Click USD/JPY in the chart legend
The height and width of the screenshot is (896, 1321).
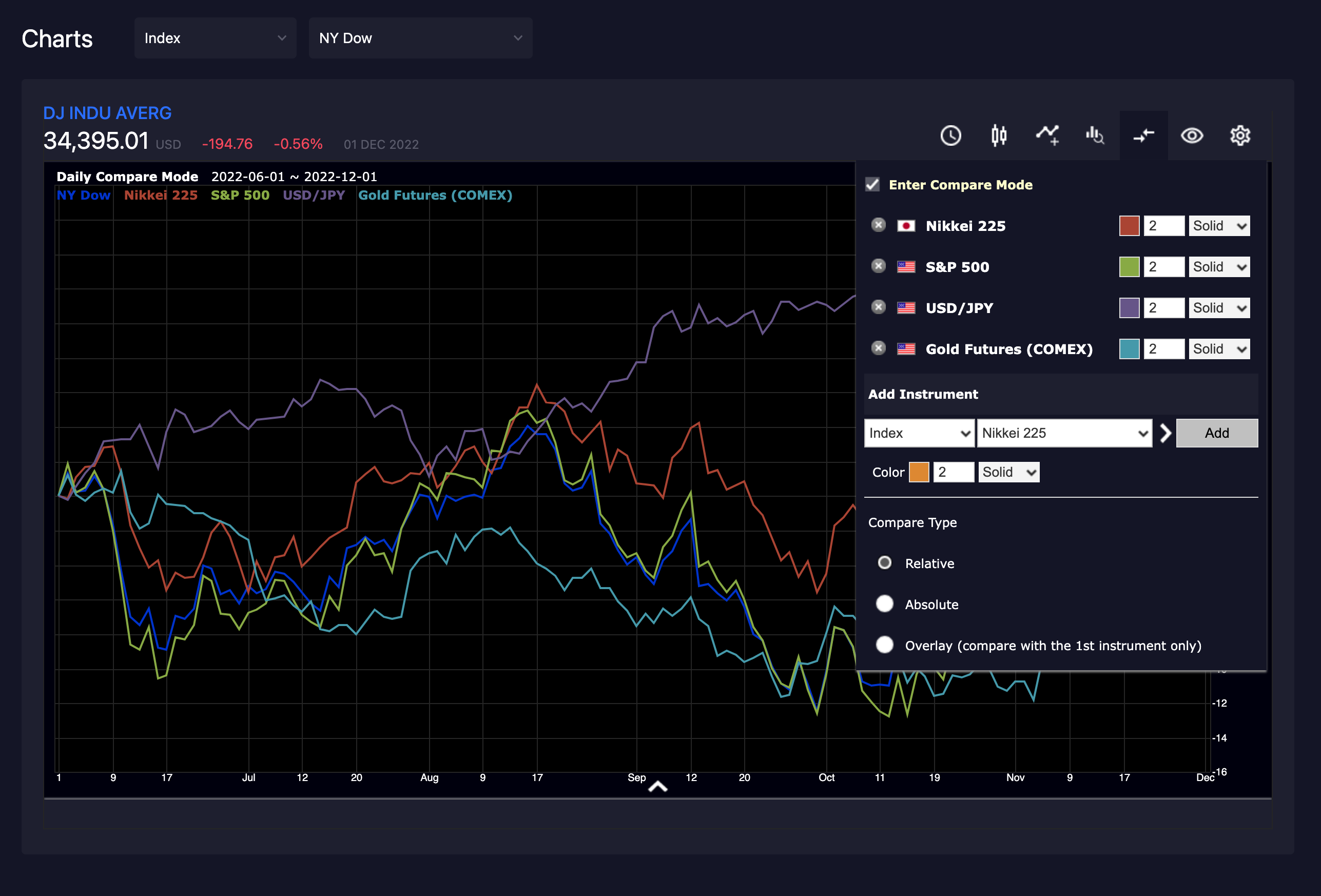(314, 195)
